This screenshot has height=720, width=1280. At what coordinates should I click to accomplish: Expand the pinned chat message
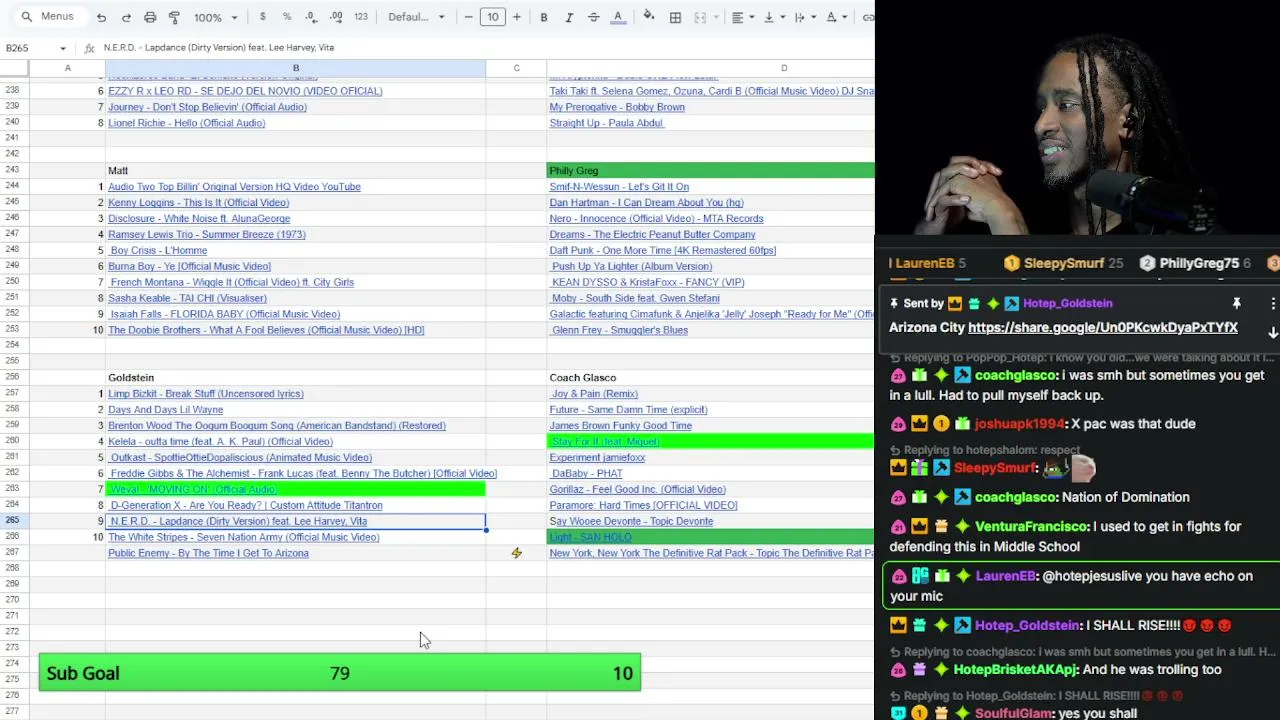pos(1273,332)
